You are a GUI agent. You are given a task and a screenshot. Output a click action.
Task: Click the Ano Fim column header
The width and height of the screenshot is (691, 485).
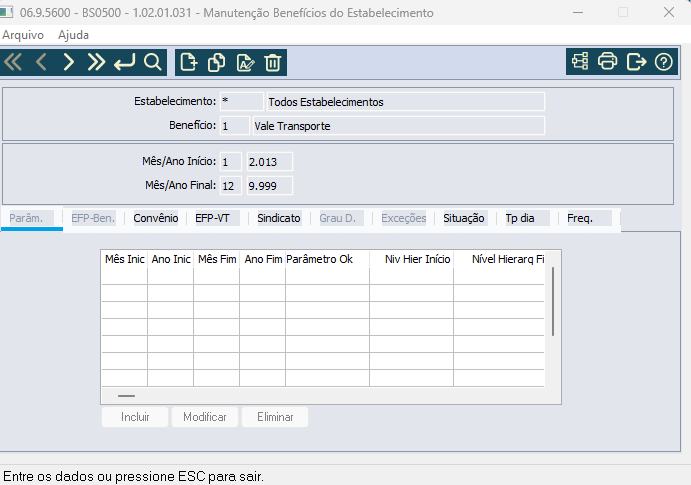[x=263, y=259]
